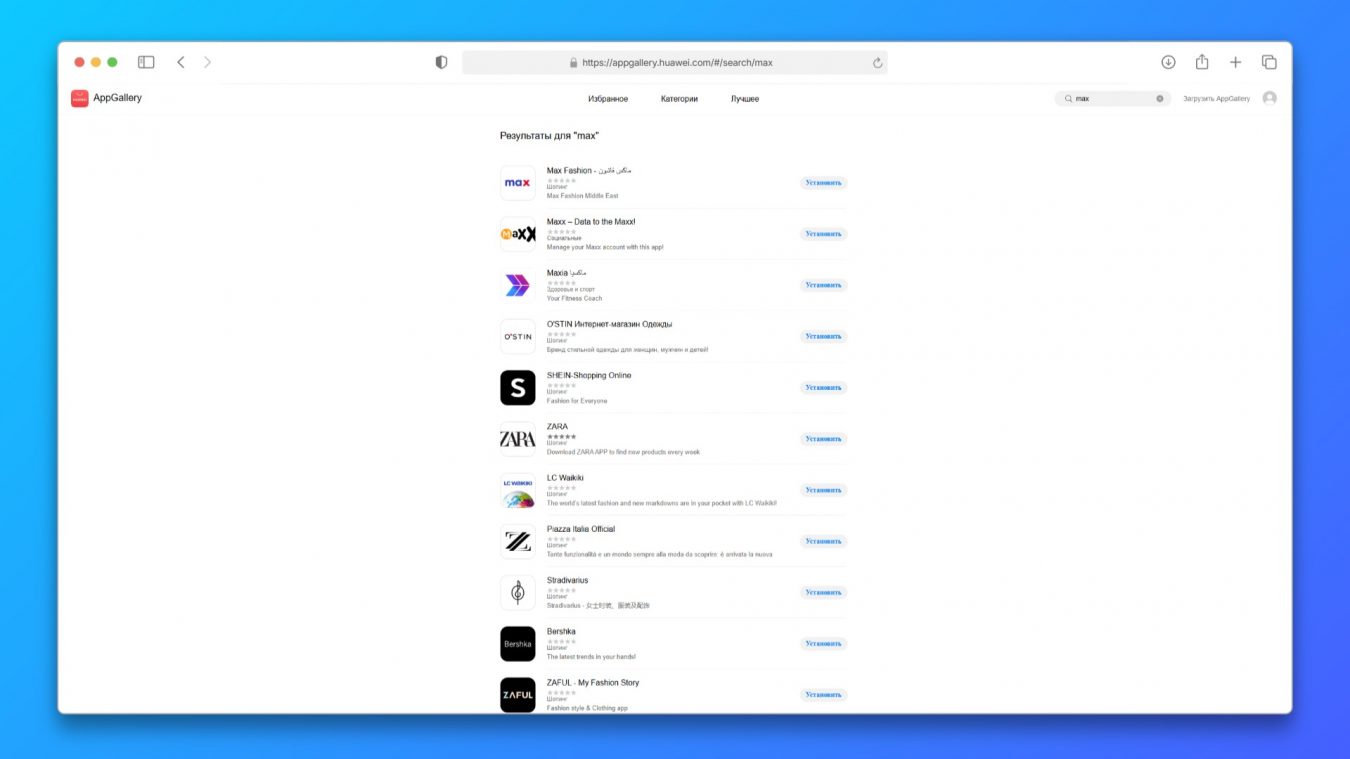The image size is (1350, 759).
Task: Install SHEIN-Shopping Online
Action: coord(823,388)
